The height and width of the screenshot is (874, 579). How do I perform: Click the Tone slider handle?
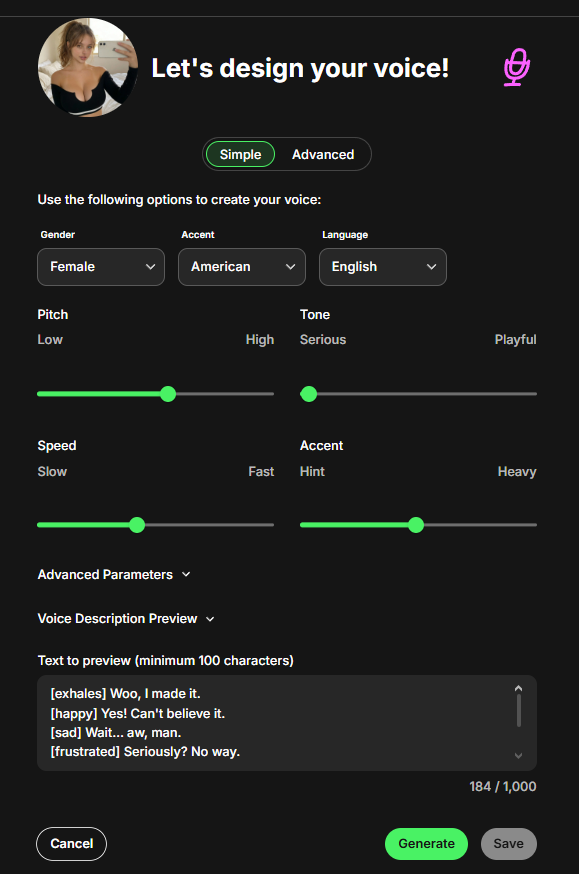pos(309,394)
